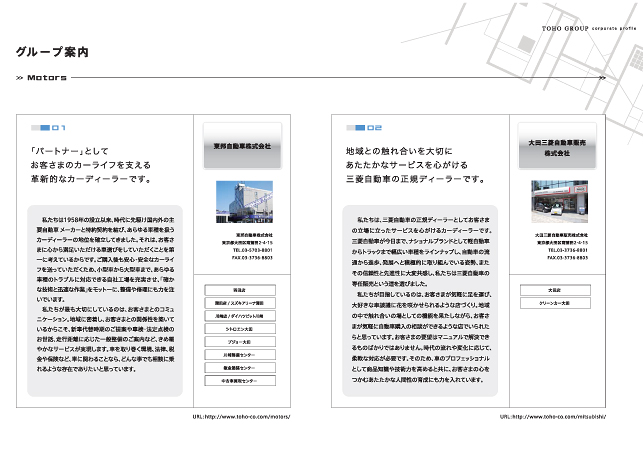This screenshot has width=643, height=460.
Task: Click the 地域との触れ合いを大切に headline line
Action: click(399, 151)
